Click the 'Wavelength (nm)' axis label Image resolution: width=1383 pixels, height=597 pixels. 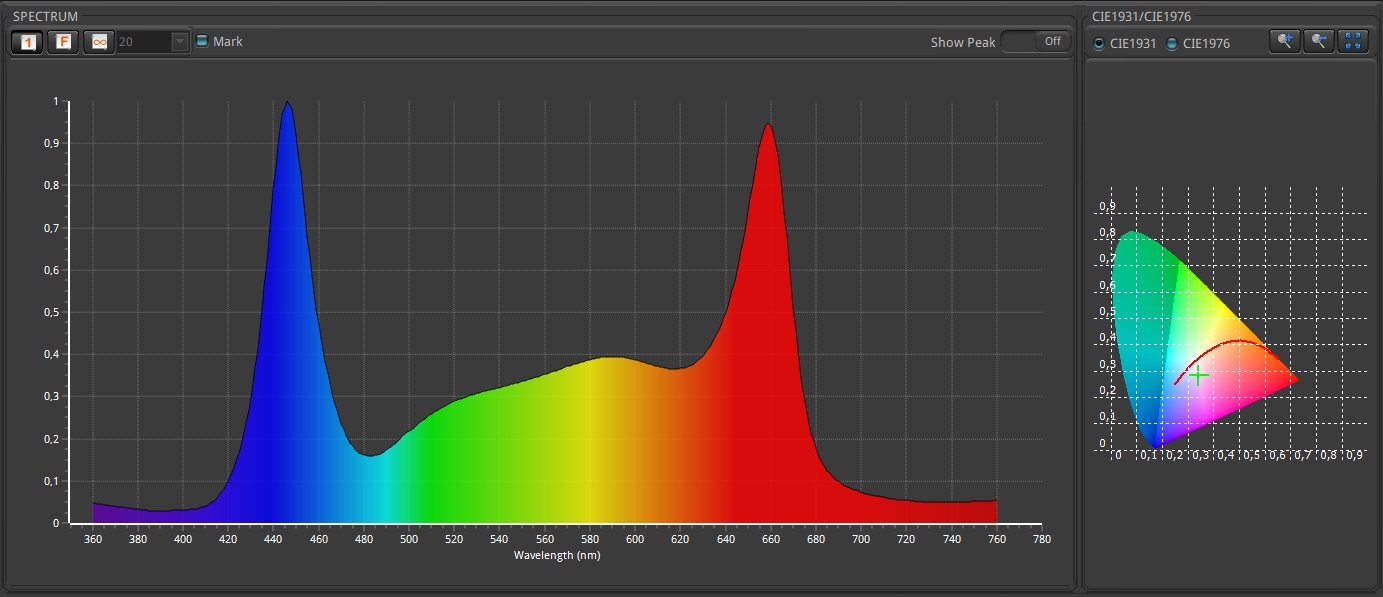557,555
